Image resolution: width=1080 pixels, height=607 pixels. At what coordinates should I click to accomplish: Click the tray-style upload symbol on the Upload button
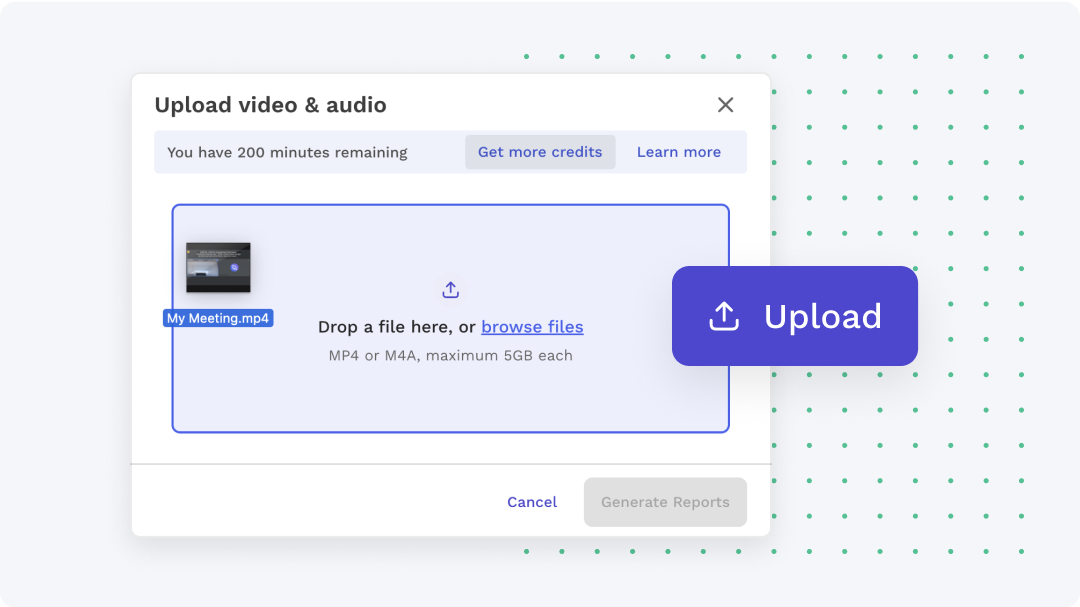coord(722,315)
